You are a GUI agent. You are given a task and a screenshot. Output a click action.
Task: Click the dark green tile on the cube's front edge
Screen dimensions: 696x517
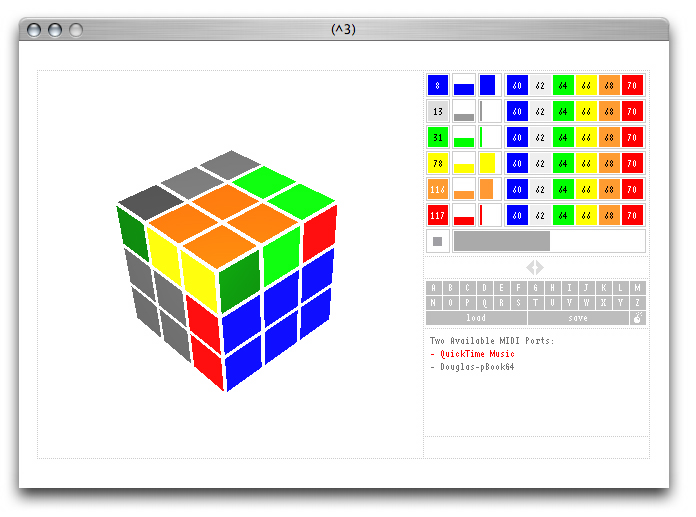[240, 281]
